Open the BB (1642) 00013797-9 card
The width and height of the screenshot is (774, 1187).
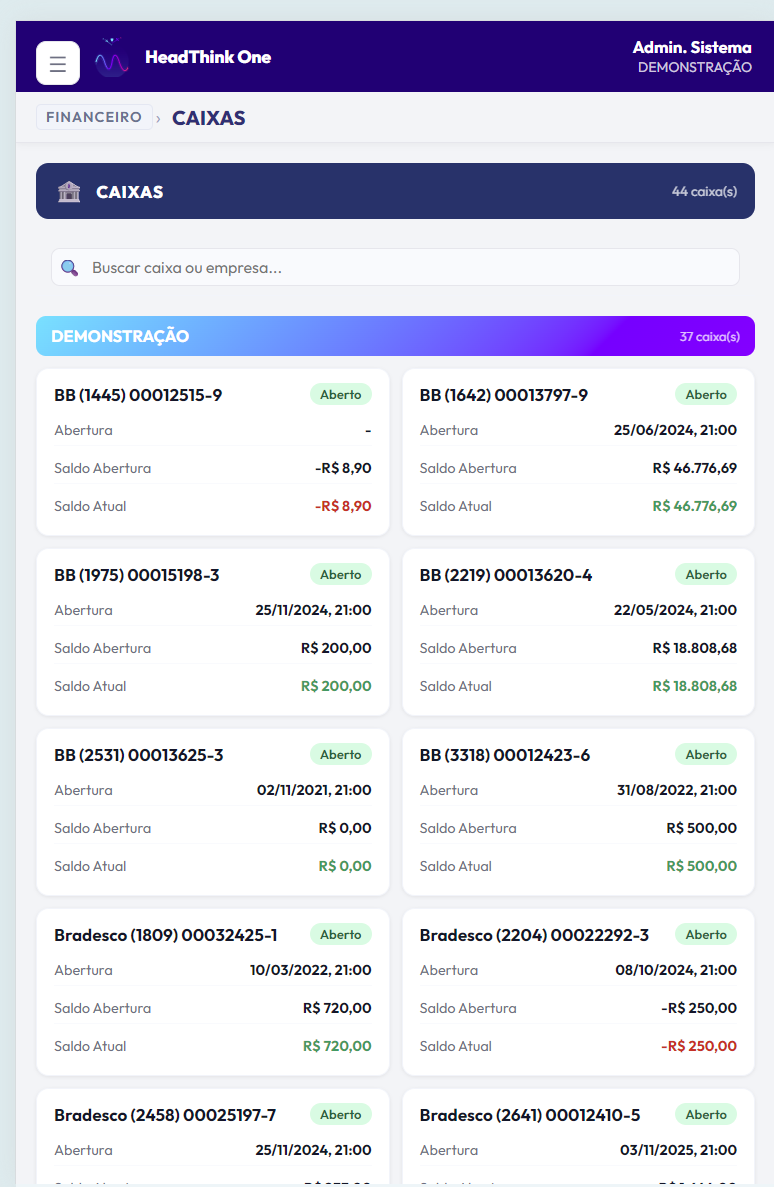tap(578, 452)
